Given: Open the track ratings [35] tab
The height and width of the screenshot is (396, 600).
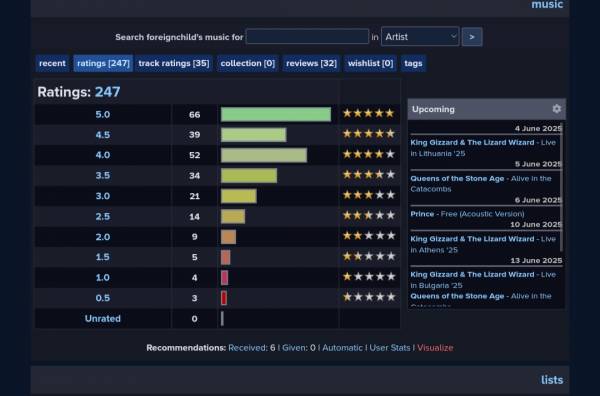Looking at the screenshot, I should coord(174,63).
